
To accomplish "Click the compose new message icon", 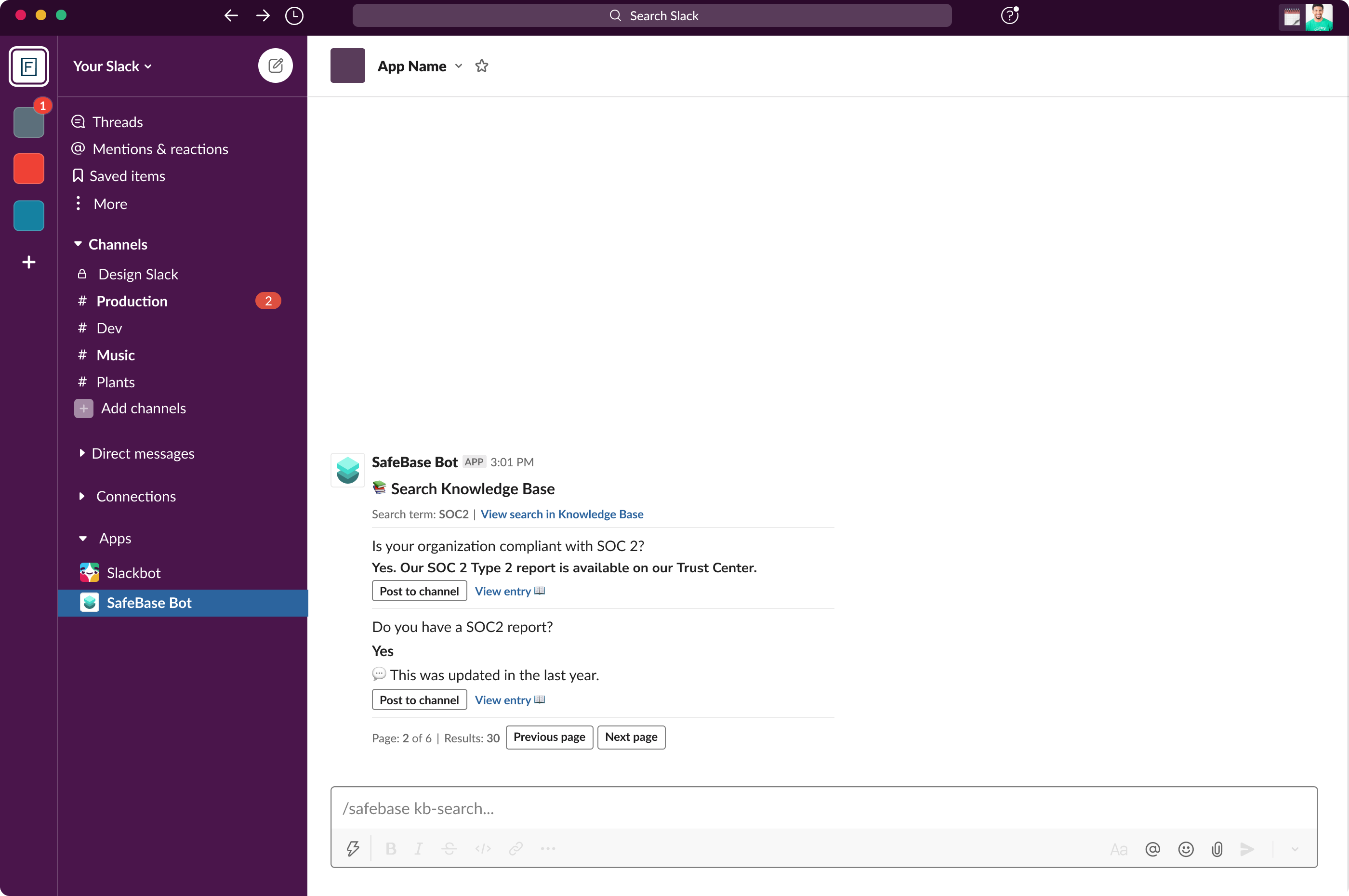I will [x=276, y=66].
